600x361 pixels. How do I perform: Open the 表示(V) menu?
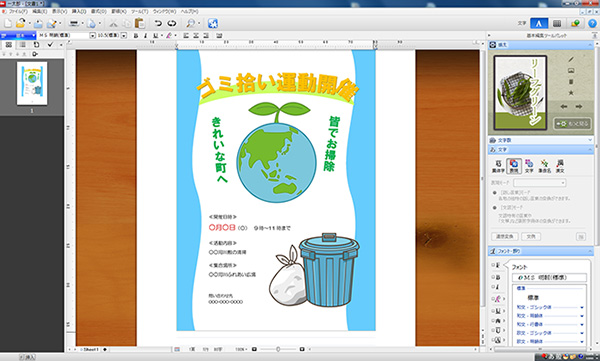click(x=59, y=11)
